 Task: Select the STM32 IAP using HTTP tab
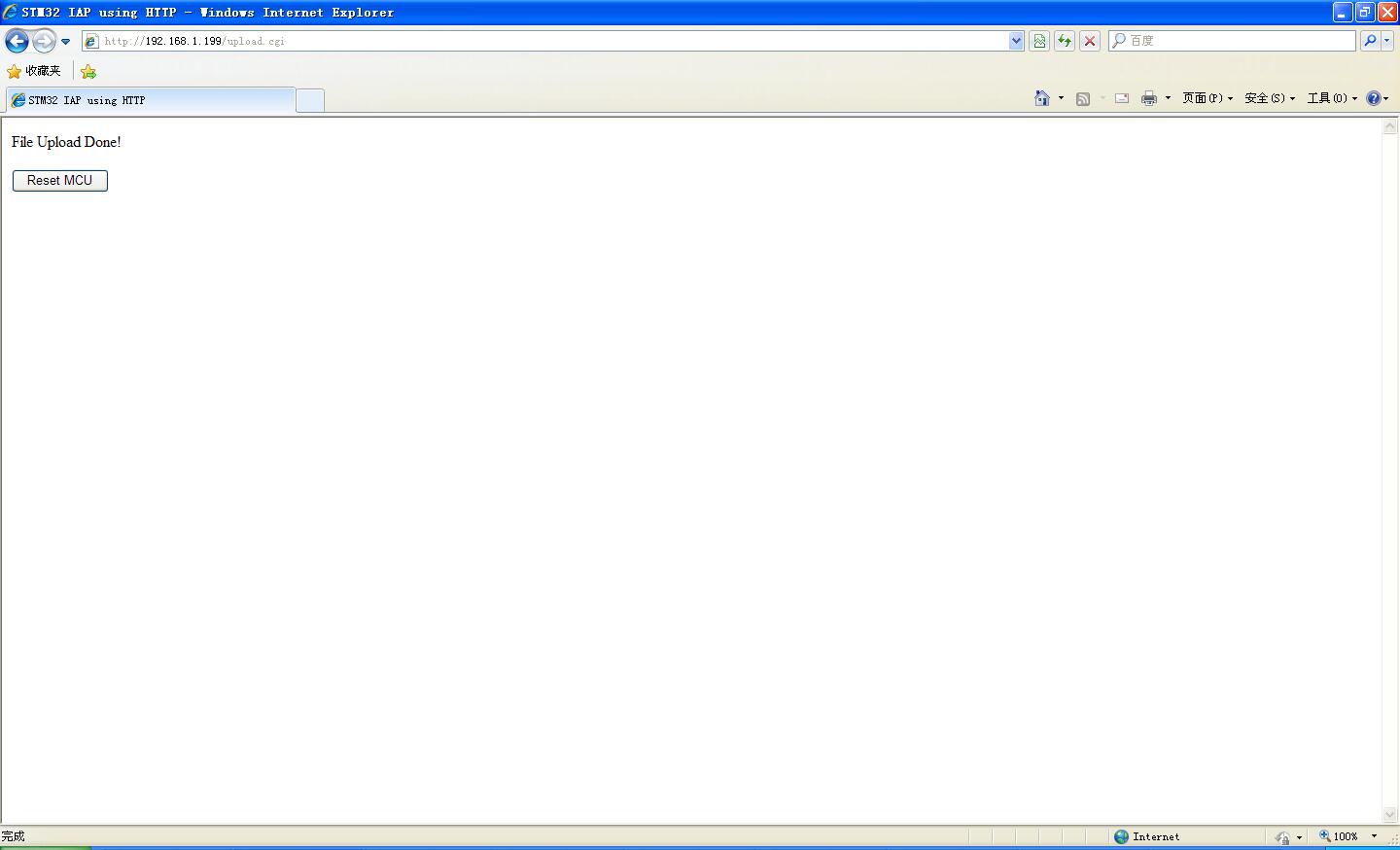pos(151,100)
